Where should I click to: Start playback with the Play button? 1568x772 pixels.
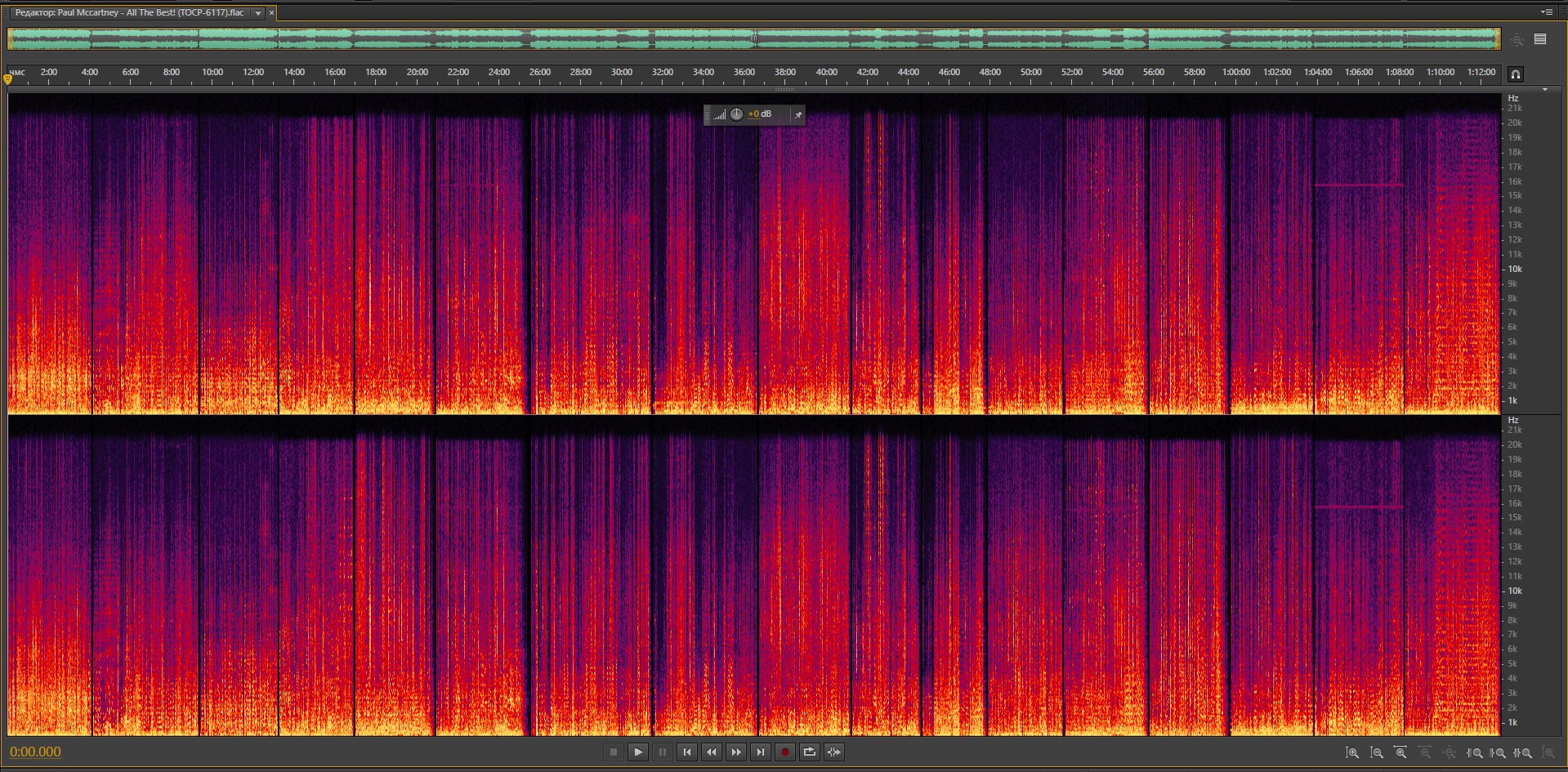pos(638,752)
